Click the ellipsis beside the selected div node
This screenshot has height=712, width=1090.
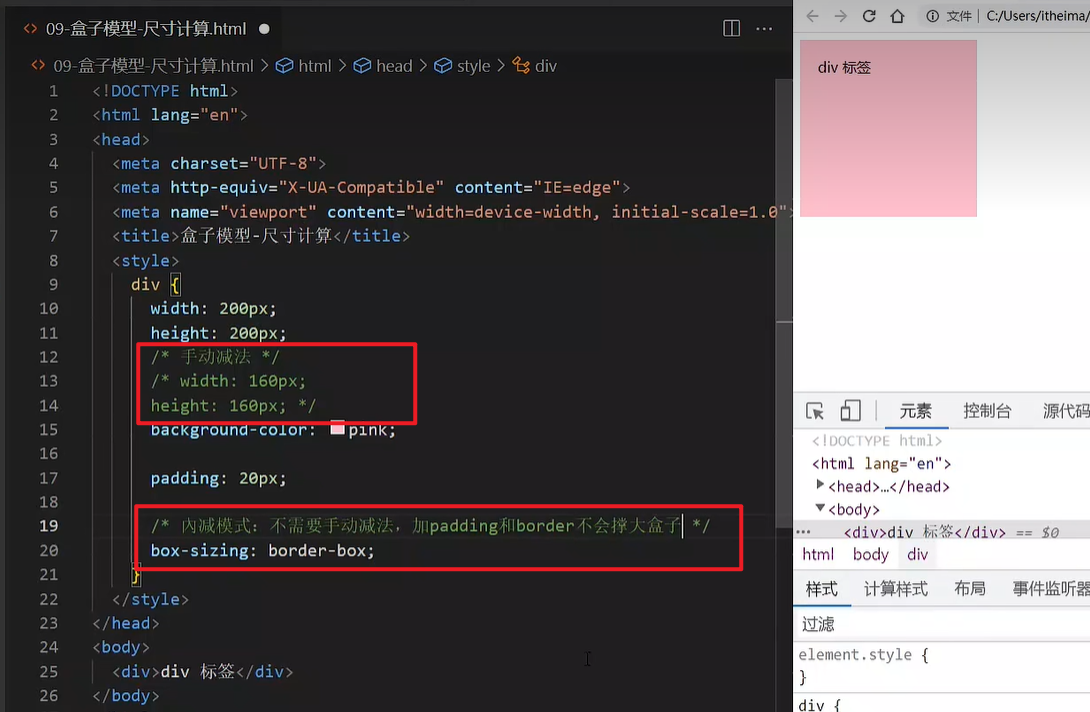[x=803, y=532]
